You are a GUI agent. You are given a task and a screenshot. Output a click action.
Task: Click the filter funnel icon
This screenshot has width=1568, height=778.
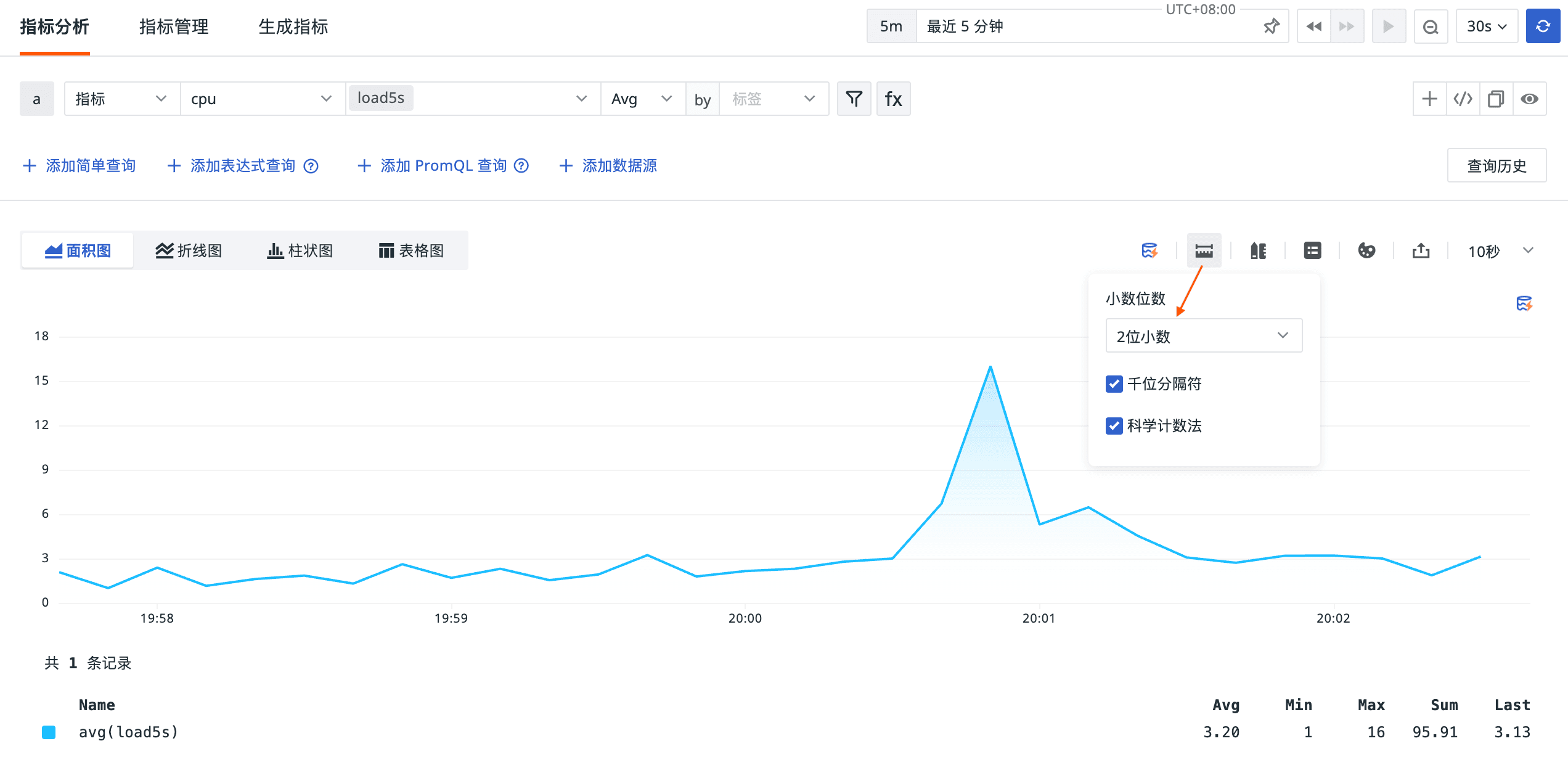[x=854, y=99]
